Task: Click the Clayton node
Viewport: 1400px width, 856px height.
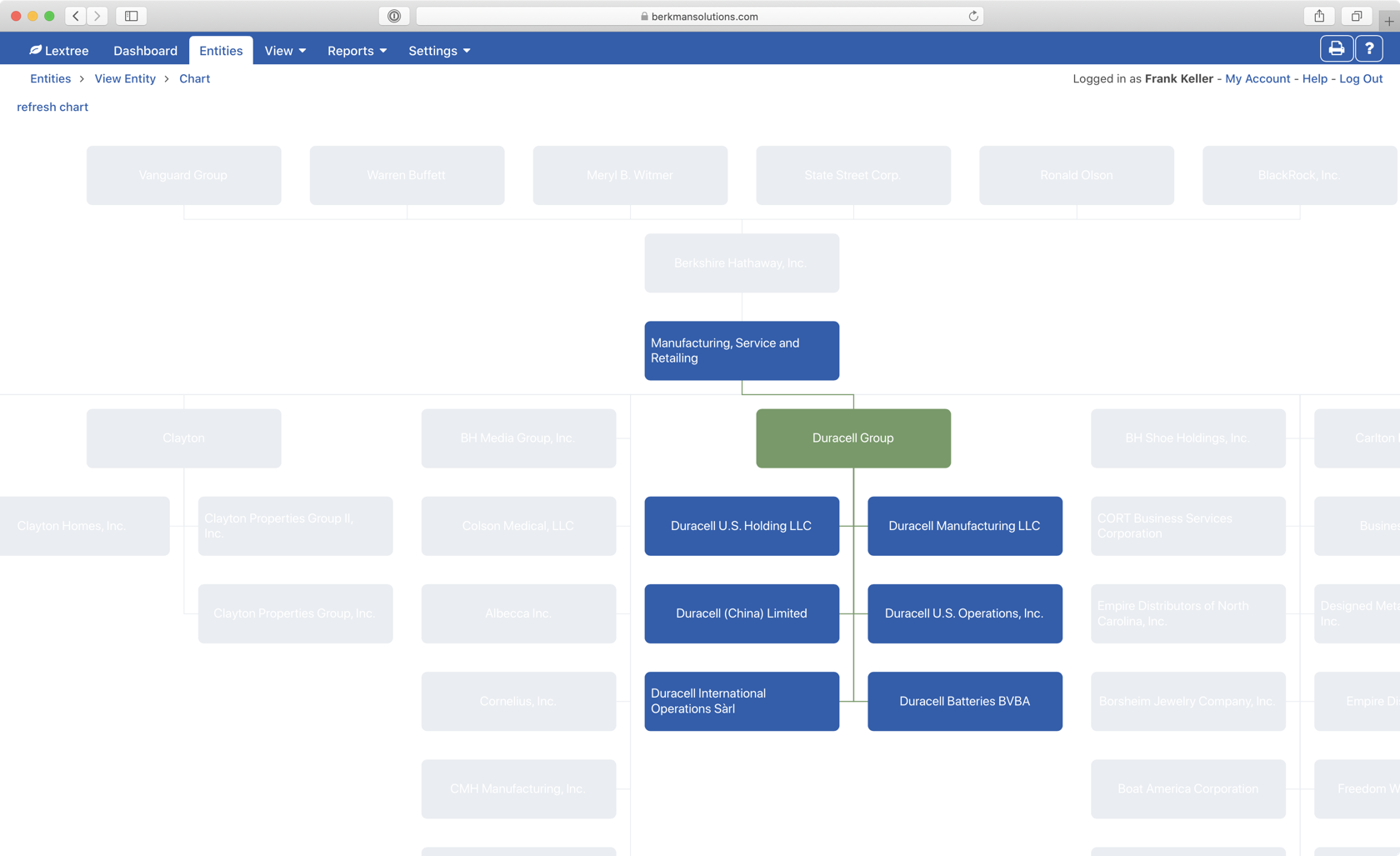Action: (184, 438)
